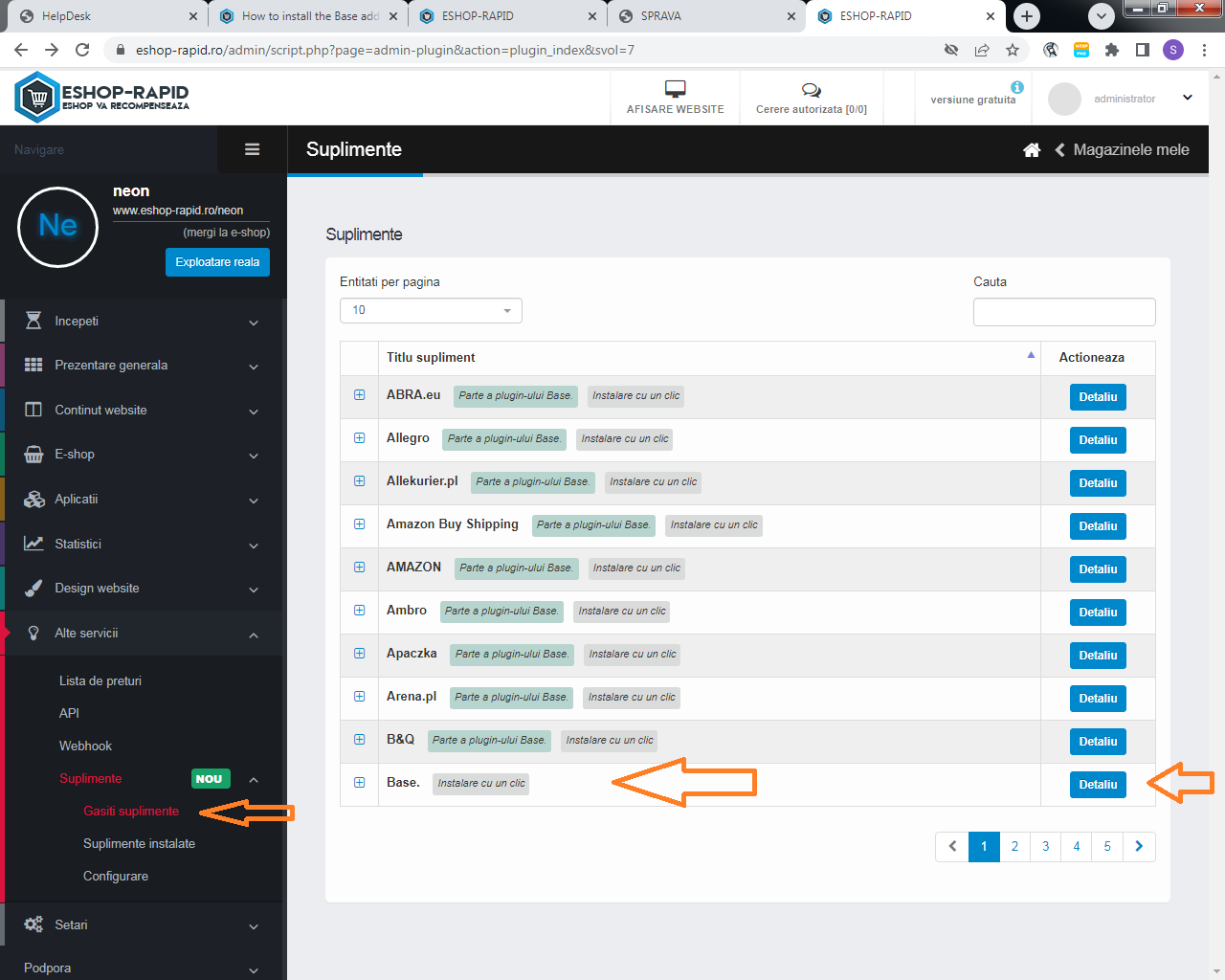Open the browser extensions puzzle icon

[x=1112, y=50]
